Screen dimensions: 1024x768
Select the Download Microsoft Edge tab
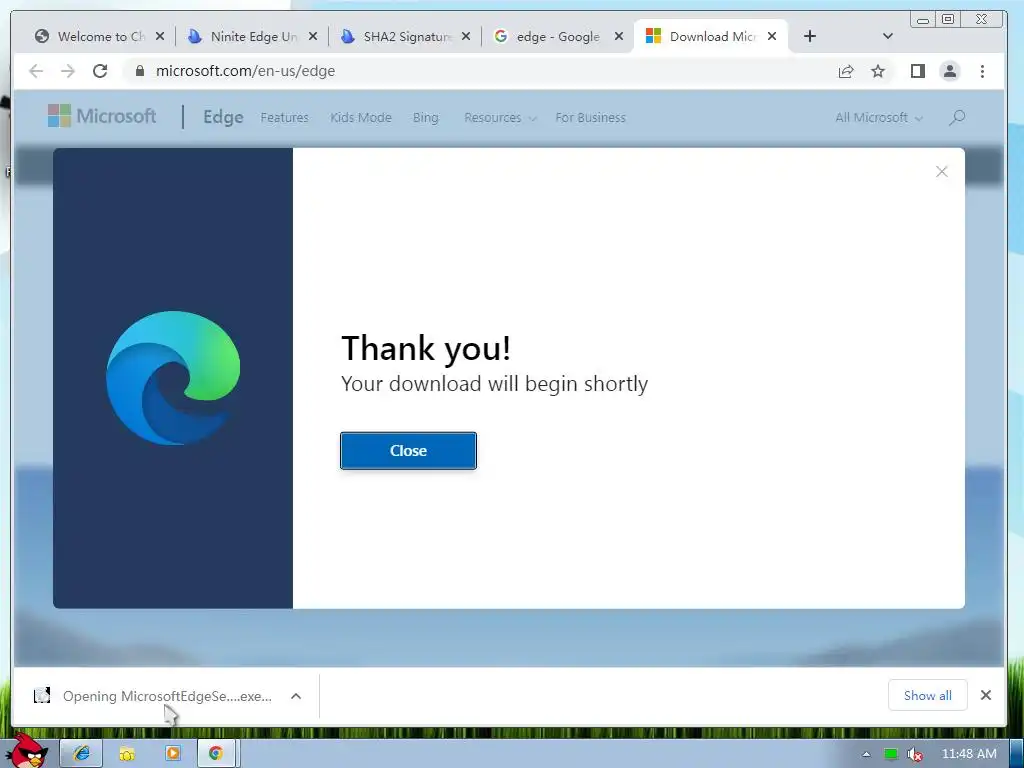tap(711, 37)
